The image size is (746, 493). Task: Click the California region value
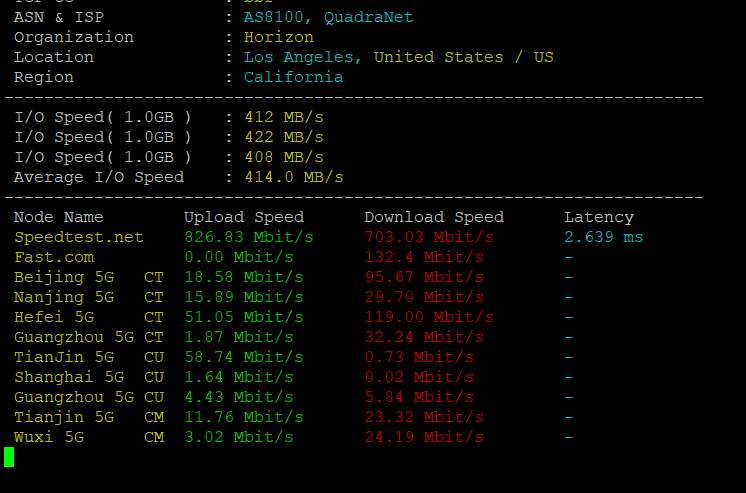coord(294,77)
